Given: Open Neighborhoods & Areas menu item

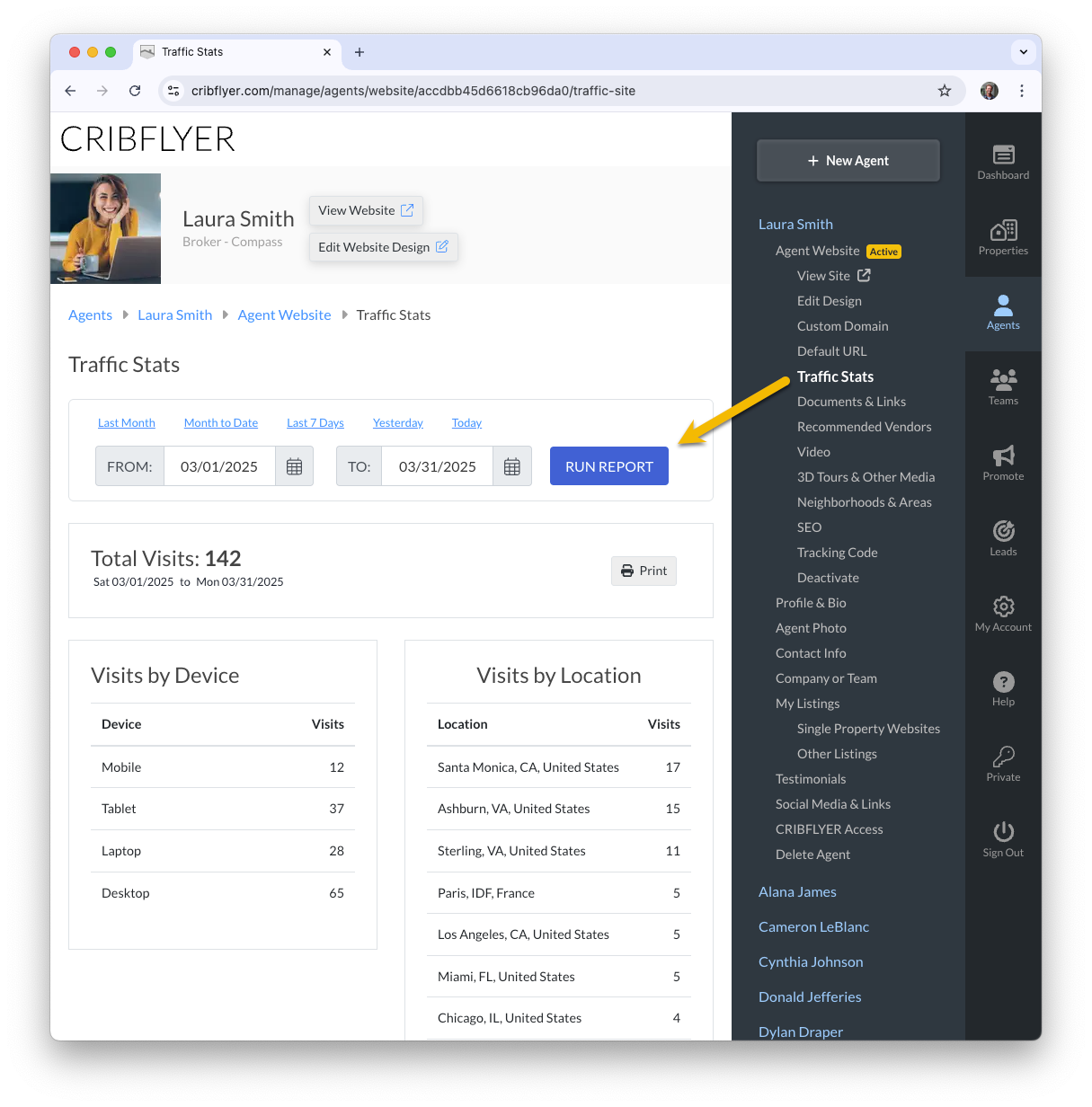Looking at the screenshot, I should point(865,502).
